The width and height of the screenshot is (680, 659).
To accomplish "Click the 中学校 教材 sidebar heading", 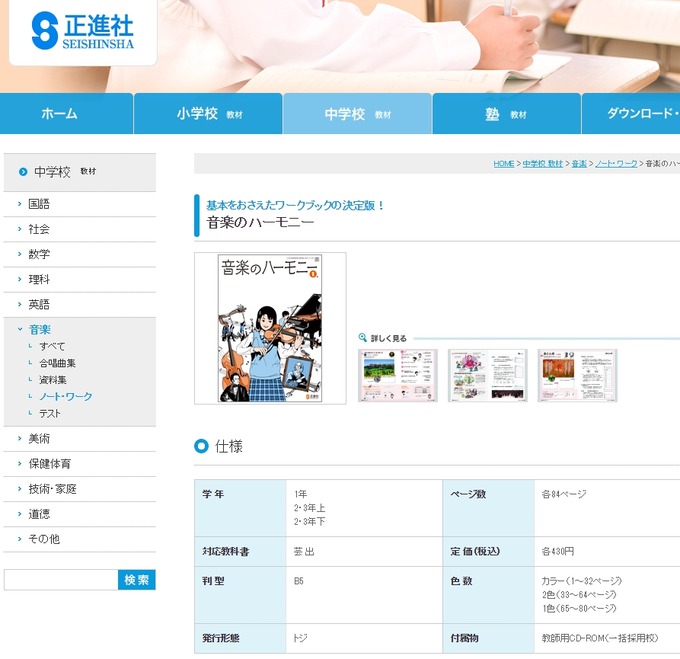I will [x=79, y=172].
